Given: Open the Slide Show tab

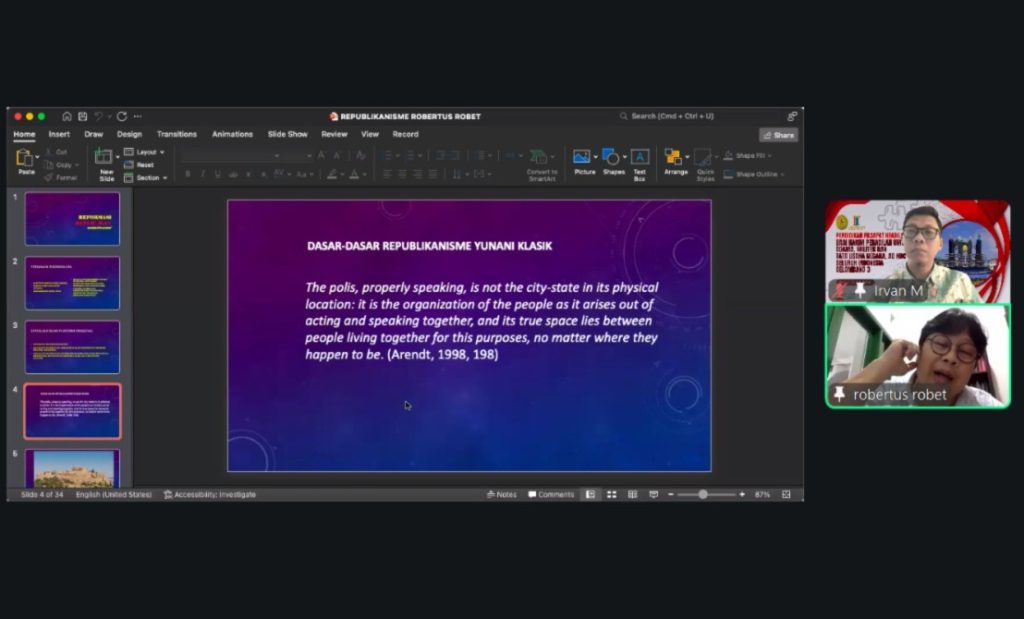Looking at the screenshot, I should click(x=287, y=134).
